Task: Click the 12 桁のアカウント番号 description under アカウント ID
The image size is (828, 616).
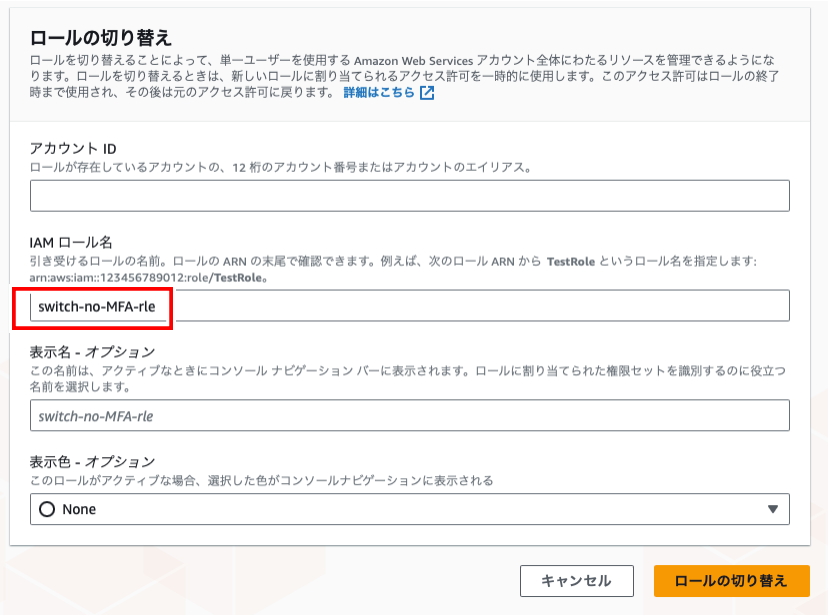Action: tap(280, 167)
